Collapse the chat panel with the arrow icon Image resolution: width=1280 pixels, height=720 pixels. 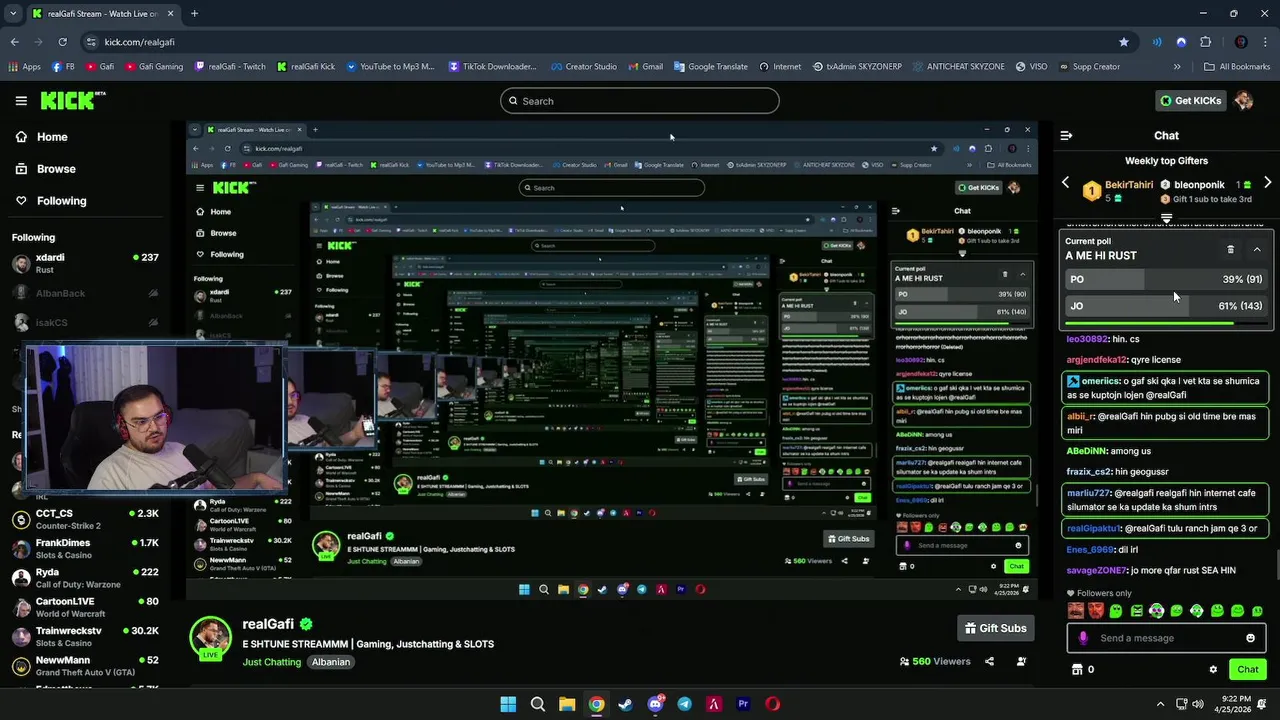pos(1066,135)
